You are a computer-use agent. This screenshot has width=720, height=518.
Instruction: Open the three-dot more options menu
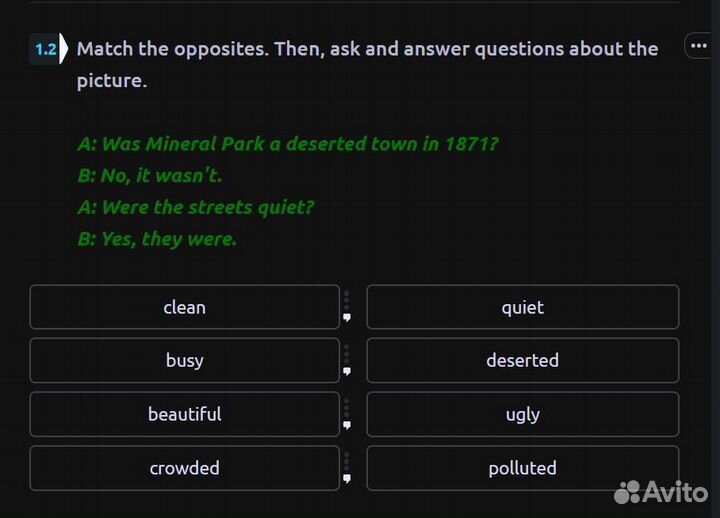click(x=698, y=46)
